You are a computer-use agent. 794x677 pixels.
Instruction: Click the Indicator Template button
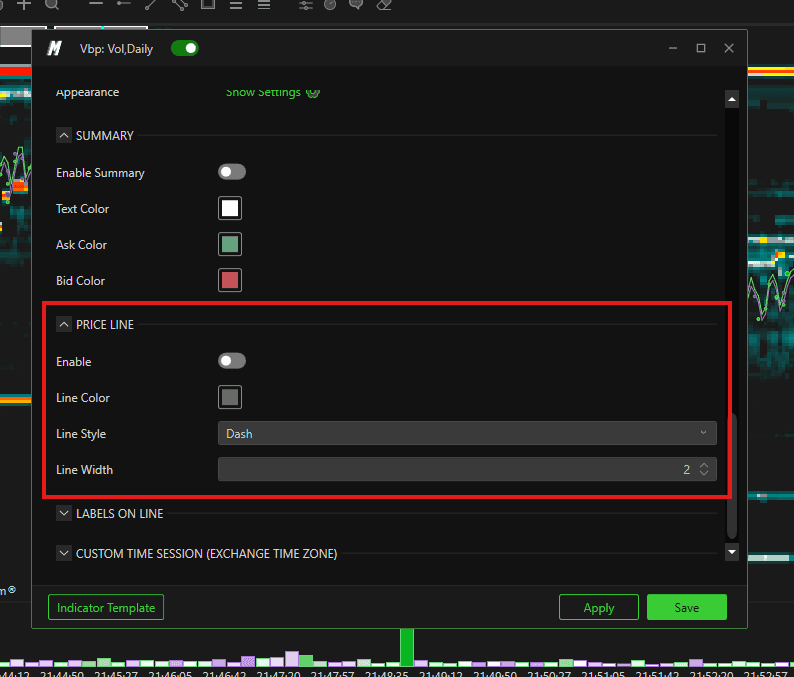(x=106, y=607)
